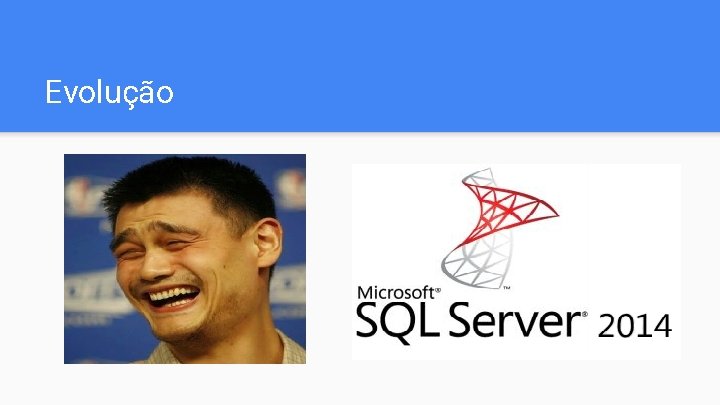Click the word Microsoft in the logo
Viewport: 720px width, 405px height.
396,292
